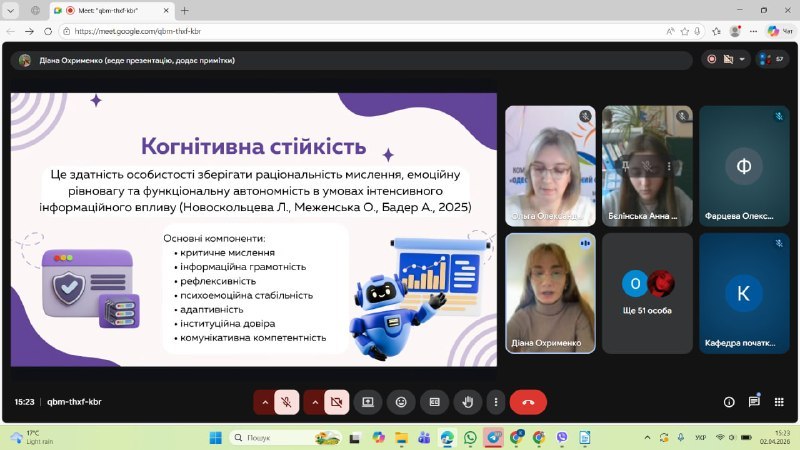Toggle closed captions button
Image resolution: width=800 pixels, height=450 pixels.
pos(433,401)
